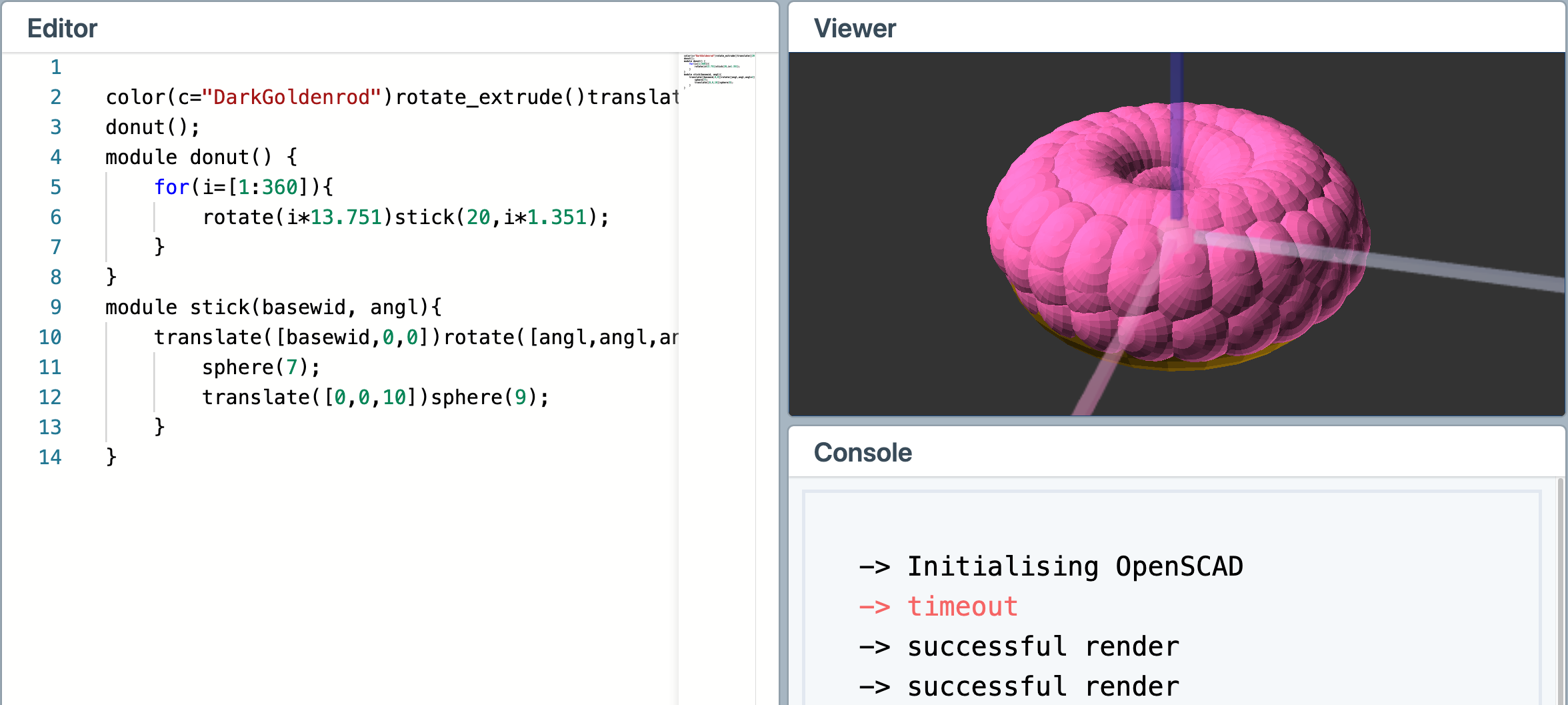Click the red "timeout" console message
This screenshot has width=1568, height=705.
coord(962,607)
